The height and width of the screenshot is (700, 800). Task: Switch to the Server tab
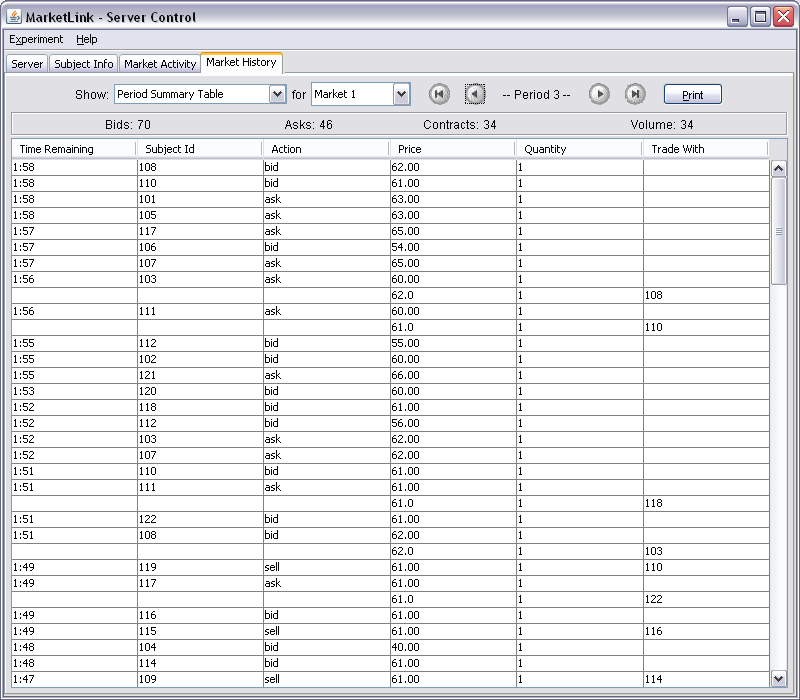tap(27, 64)
